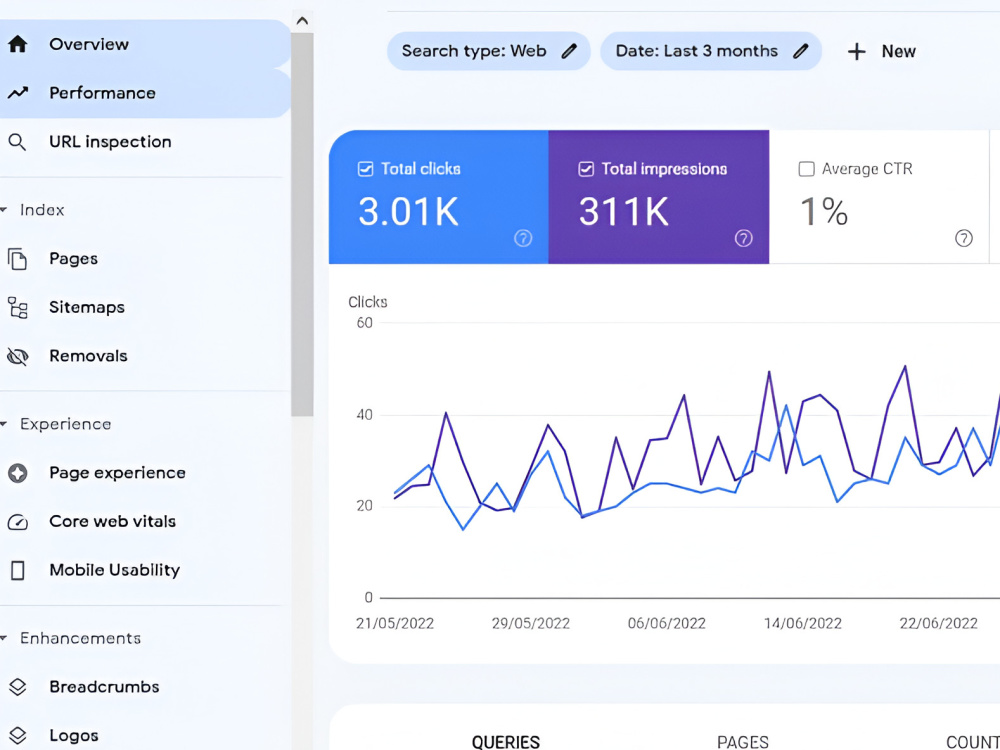Screen dimensions: 1000x750
Task: Open Logos enhancement report
Action: pos(145,735)
